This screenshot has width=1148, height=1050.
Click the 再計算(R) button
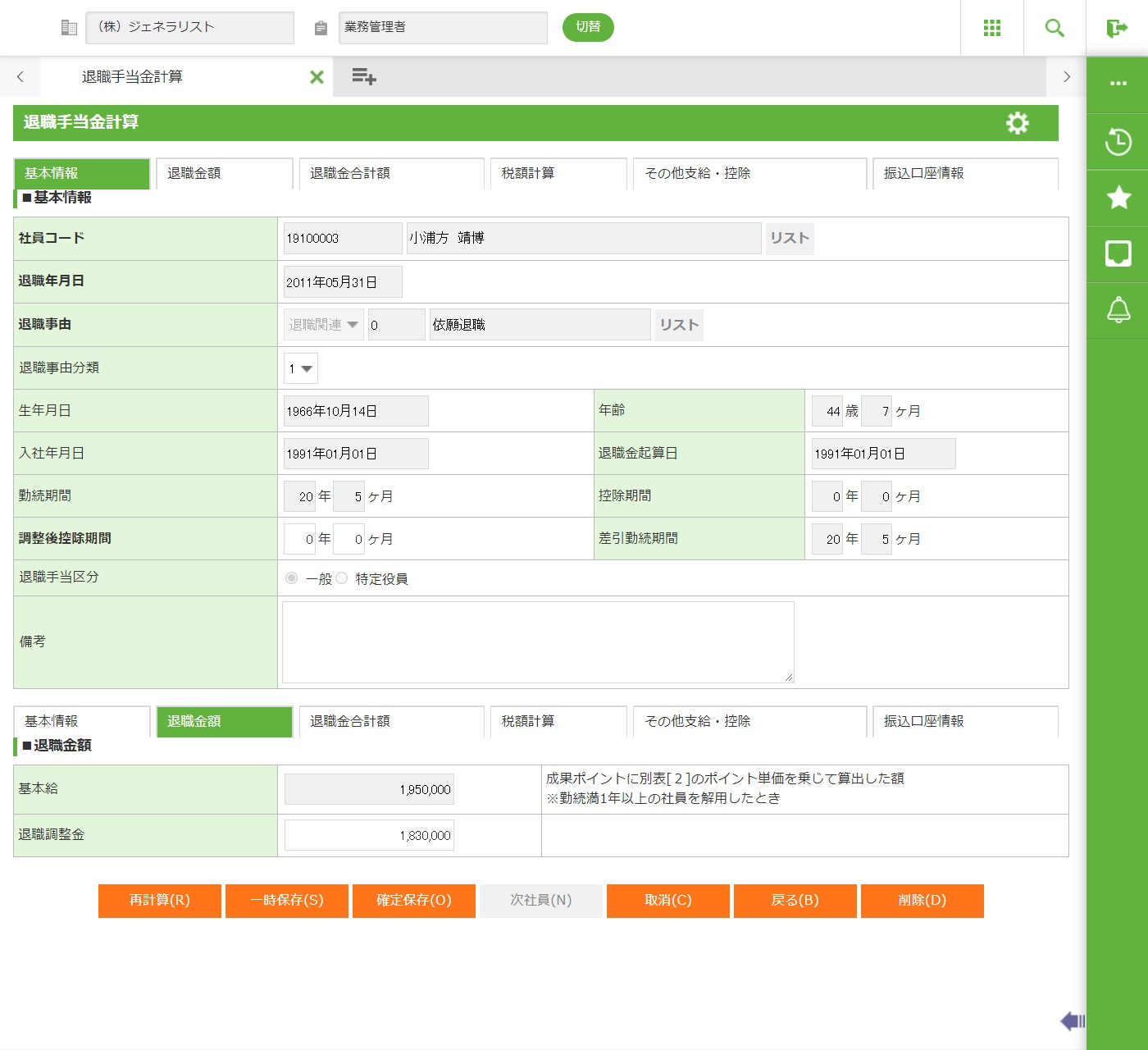pos(160,900)
